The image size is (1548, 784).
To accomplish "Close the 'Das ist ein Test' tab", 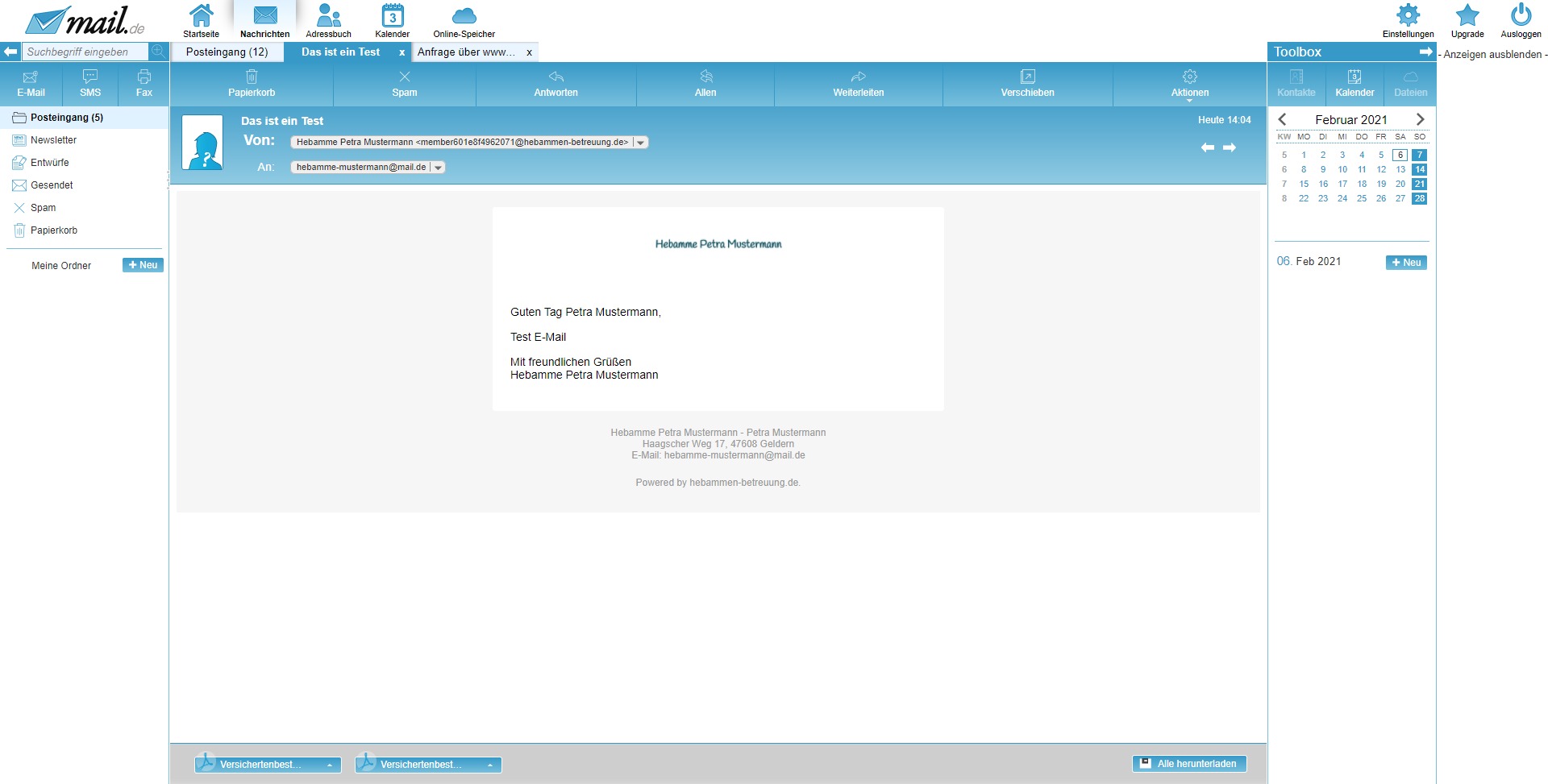I will pyautogui.click(x=402, y=52).
